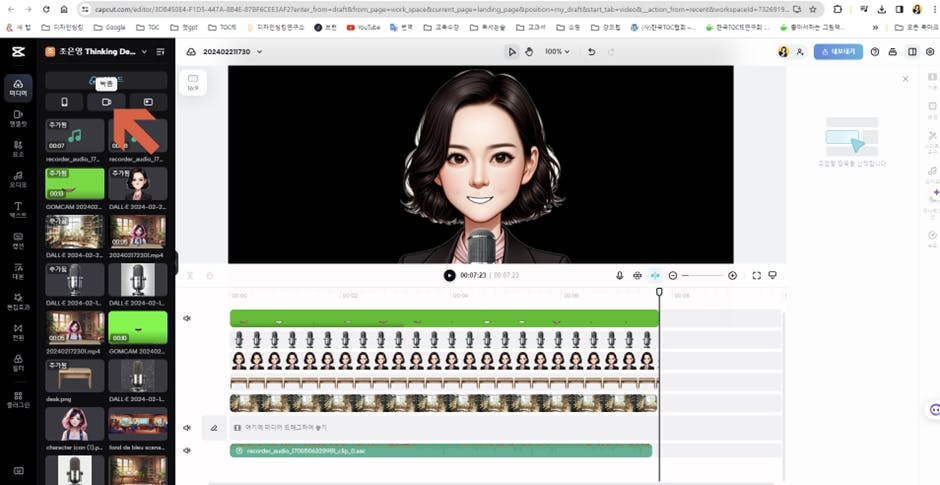The image size is (940, 485).
Task: Click the screen recording icon
Action: click(x=148, y=102)
